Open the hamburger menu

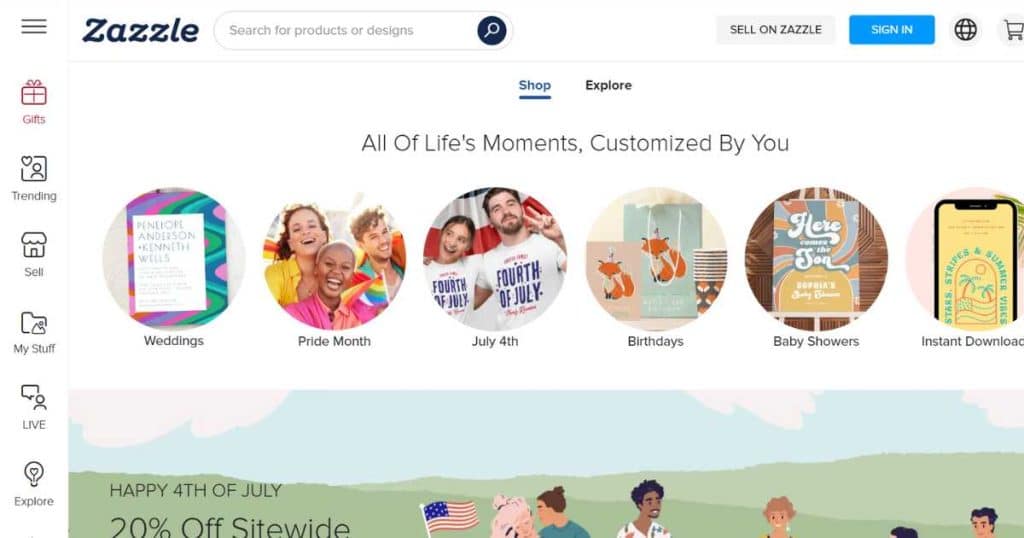tap(34, 27)
